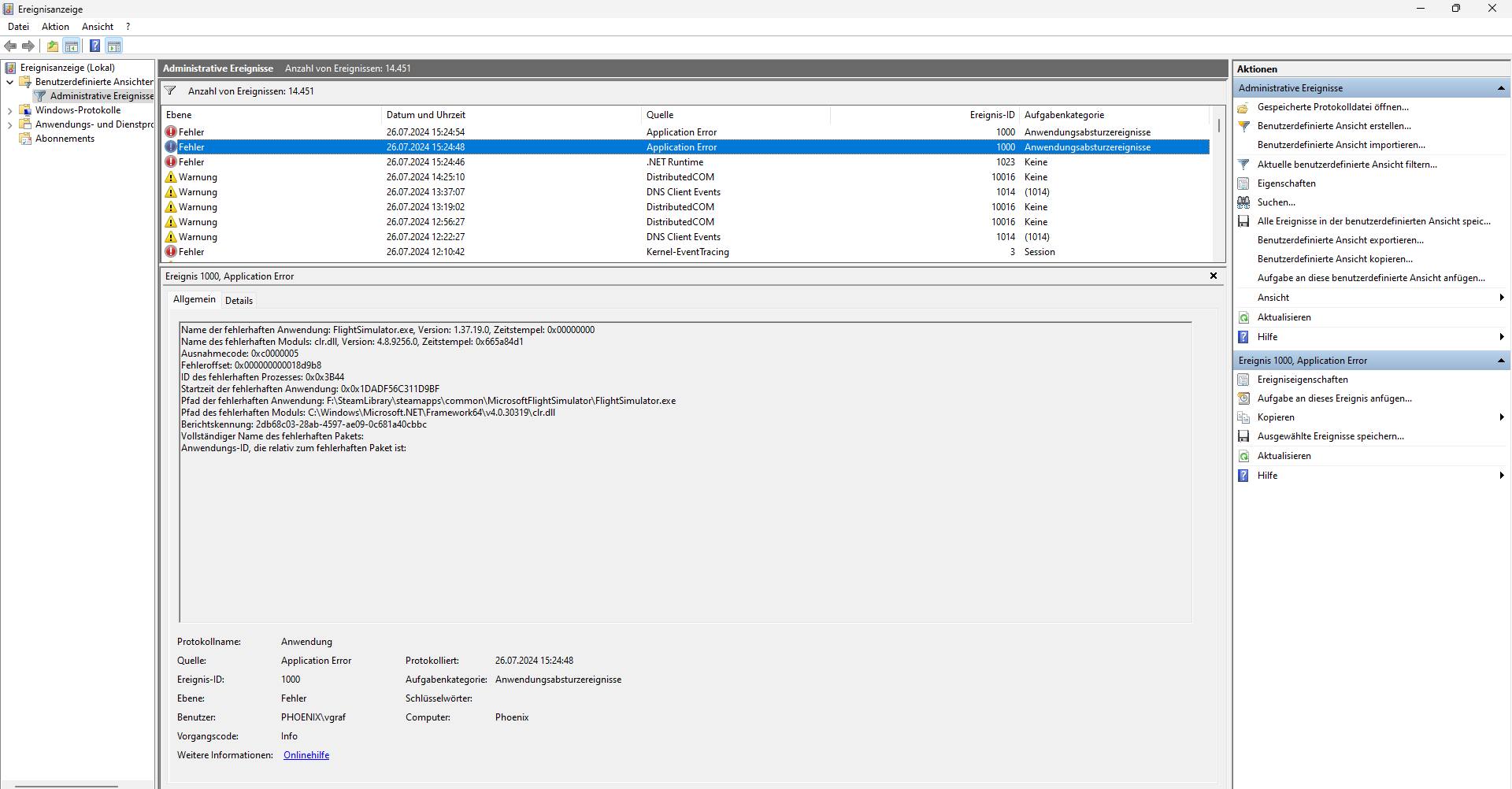Expand the Windows-Protokolle tree node
Screen dimensions: 1512x789
[9, 110]
